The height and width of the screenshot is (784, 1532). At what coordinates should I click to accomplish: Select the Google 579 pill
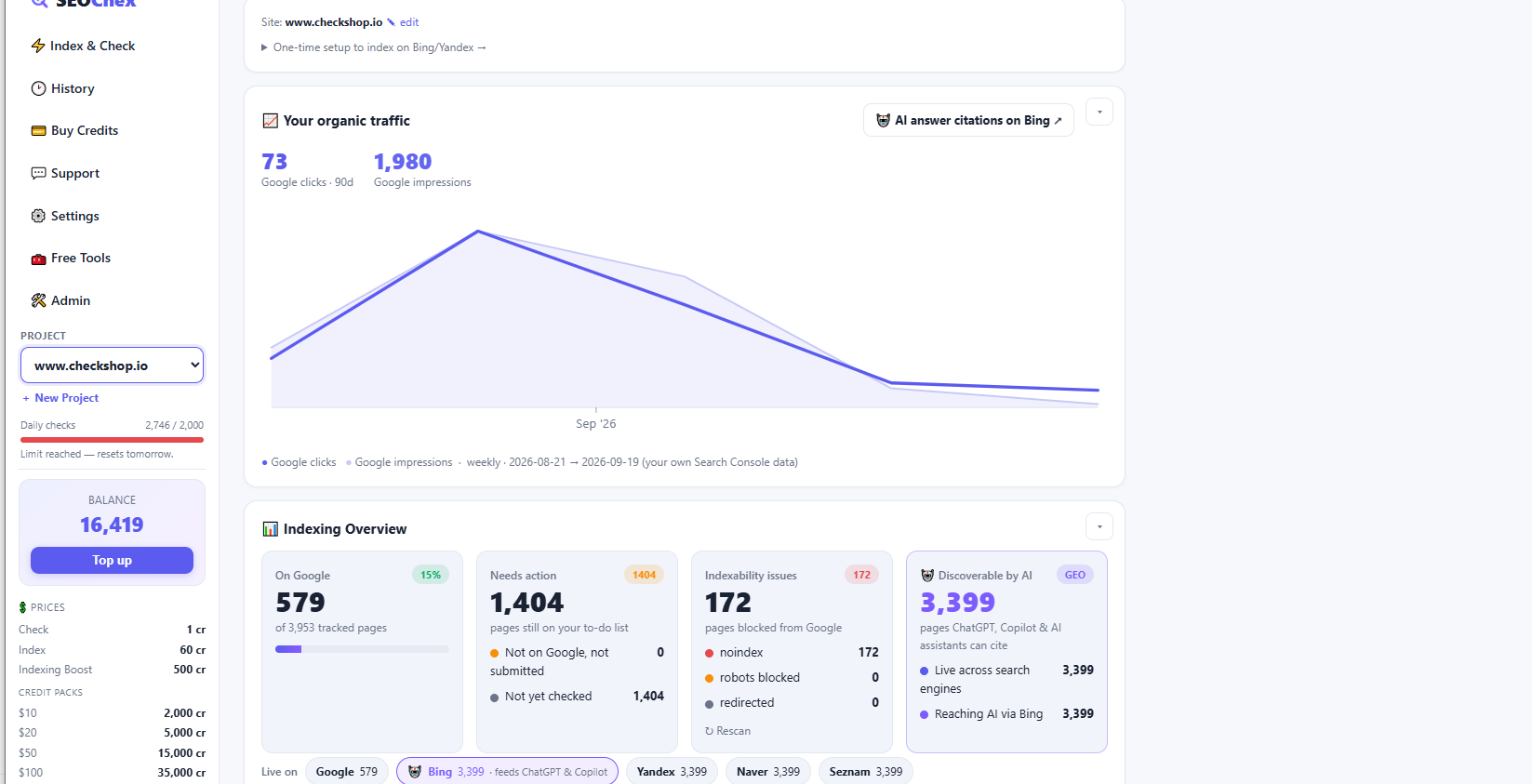347,772
